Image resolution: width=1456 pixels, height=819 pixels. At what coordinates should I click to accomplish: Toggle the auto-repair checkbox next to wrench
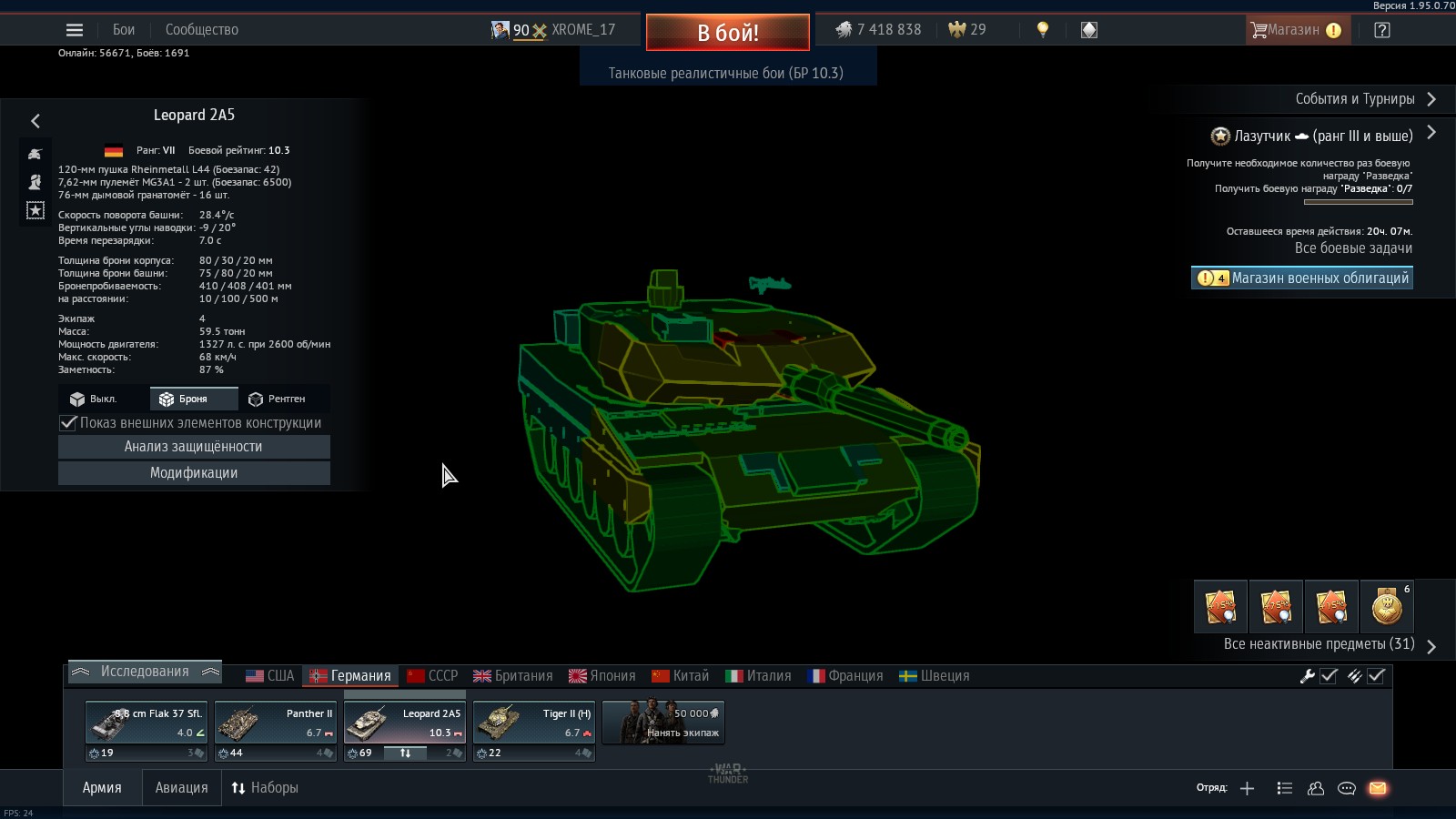[1329, 676]
